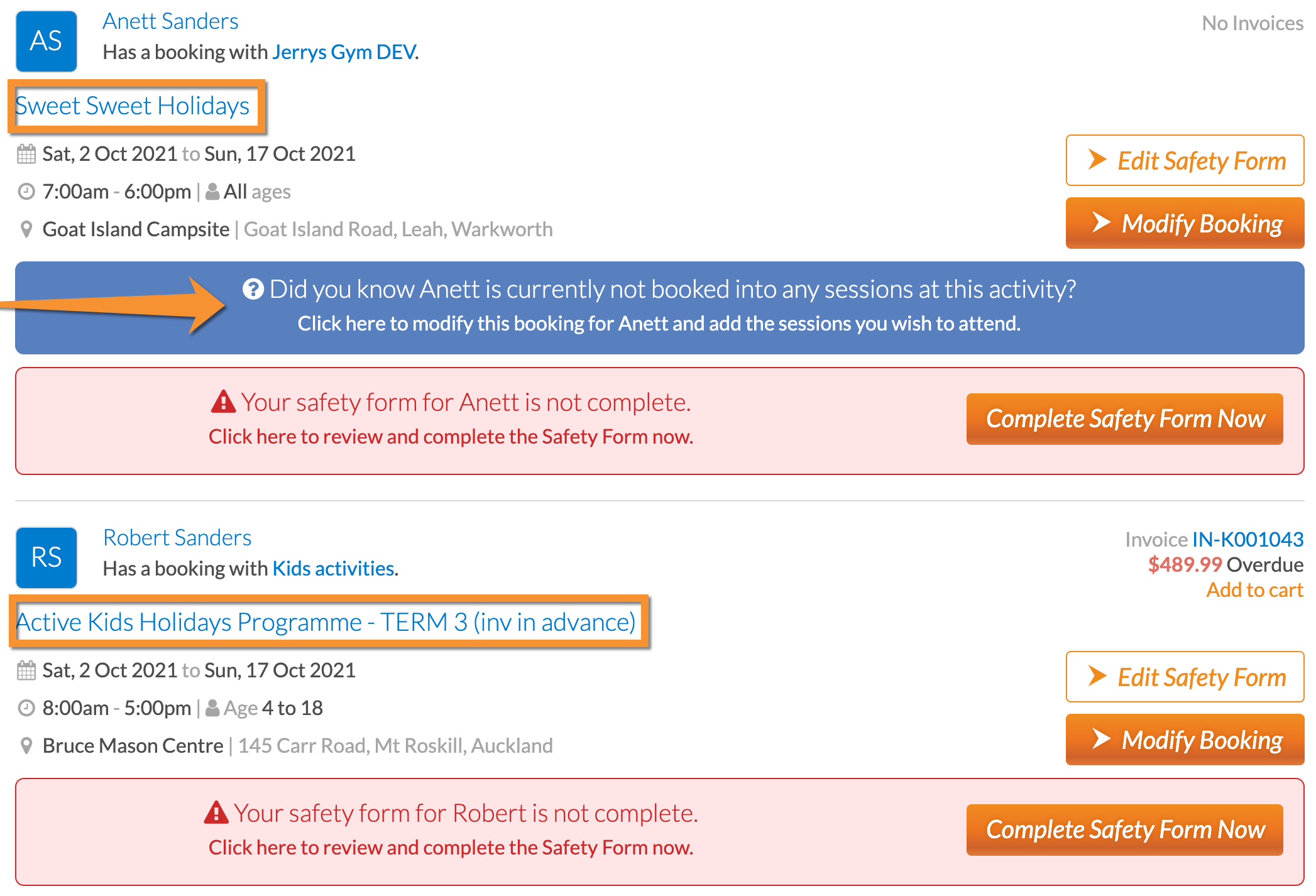The height and width of the screenshot is (896, 1316).
Task: Open invoice IN-K001043
Action: click(1247, 539)
